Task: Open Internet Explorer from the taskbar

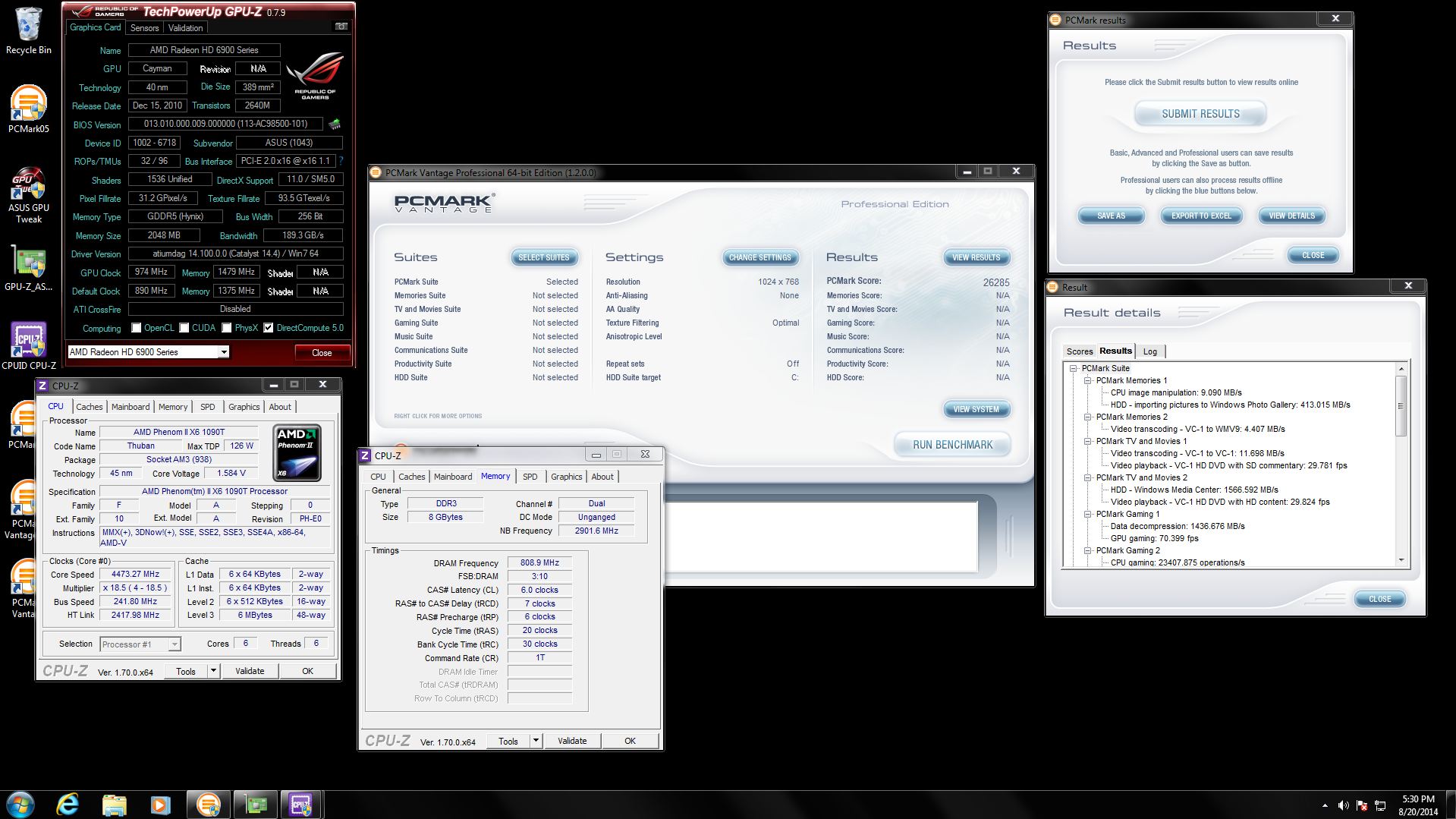Action: pos(68,804)
